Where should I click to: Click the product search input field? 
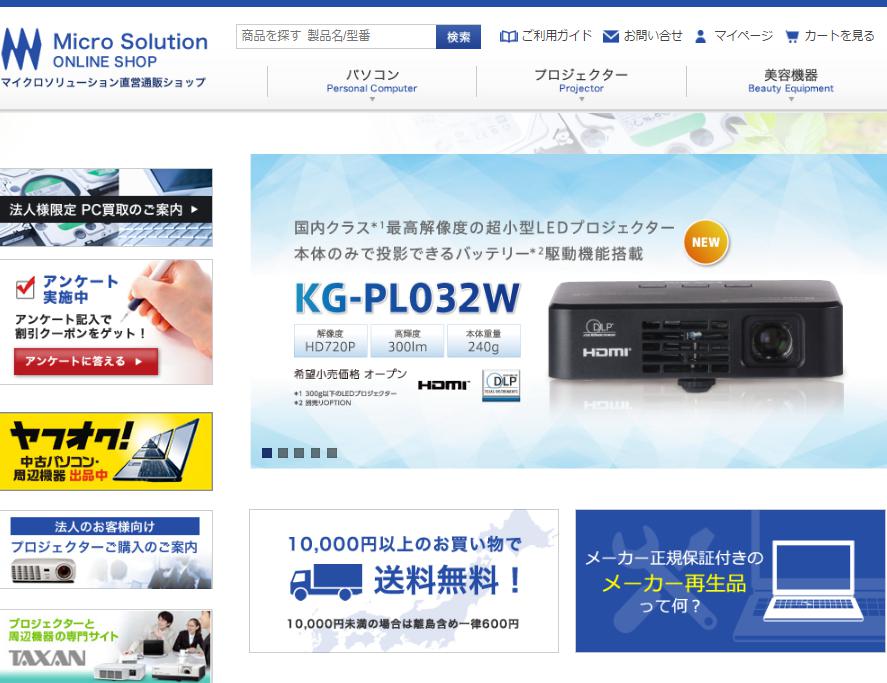pyautogui.click(x=336, y=37)
